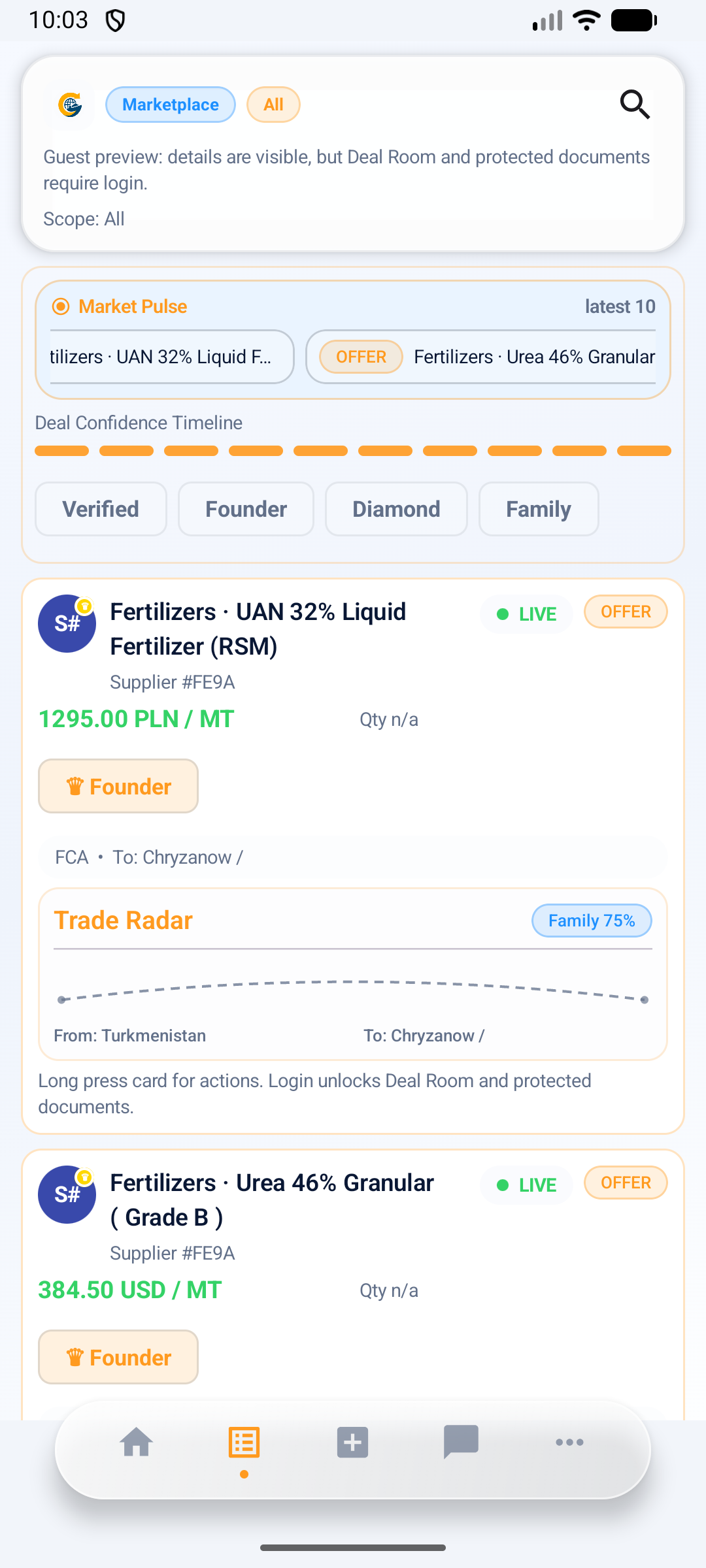Open the Home tab icon
The width and height of the screenshot is (706, 1568).
(137, 1442)
